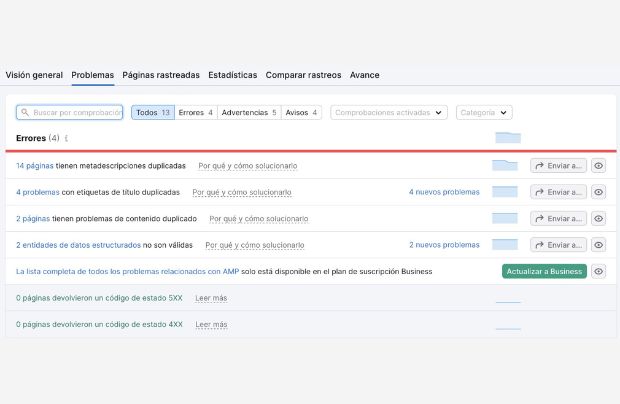620x404 pixels.
Task: Open Enviar a menu for duplicate content
Action: [558, 218]
